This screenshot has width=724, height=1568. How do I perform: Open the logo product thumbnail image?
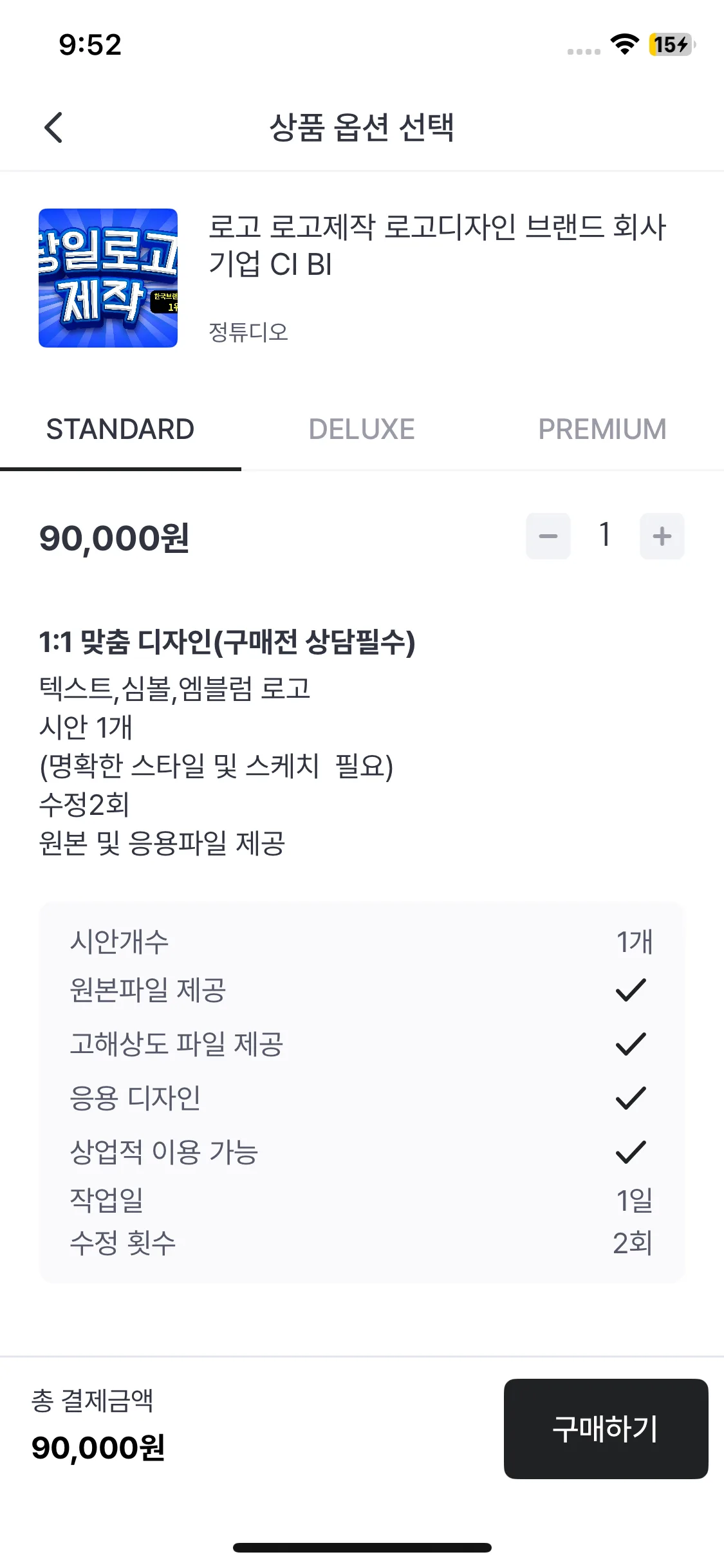pyautogui.click(x=108, y=278)
